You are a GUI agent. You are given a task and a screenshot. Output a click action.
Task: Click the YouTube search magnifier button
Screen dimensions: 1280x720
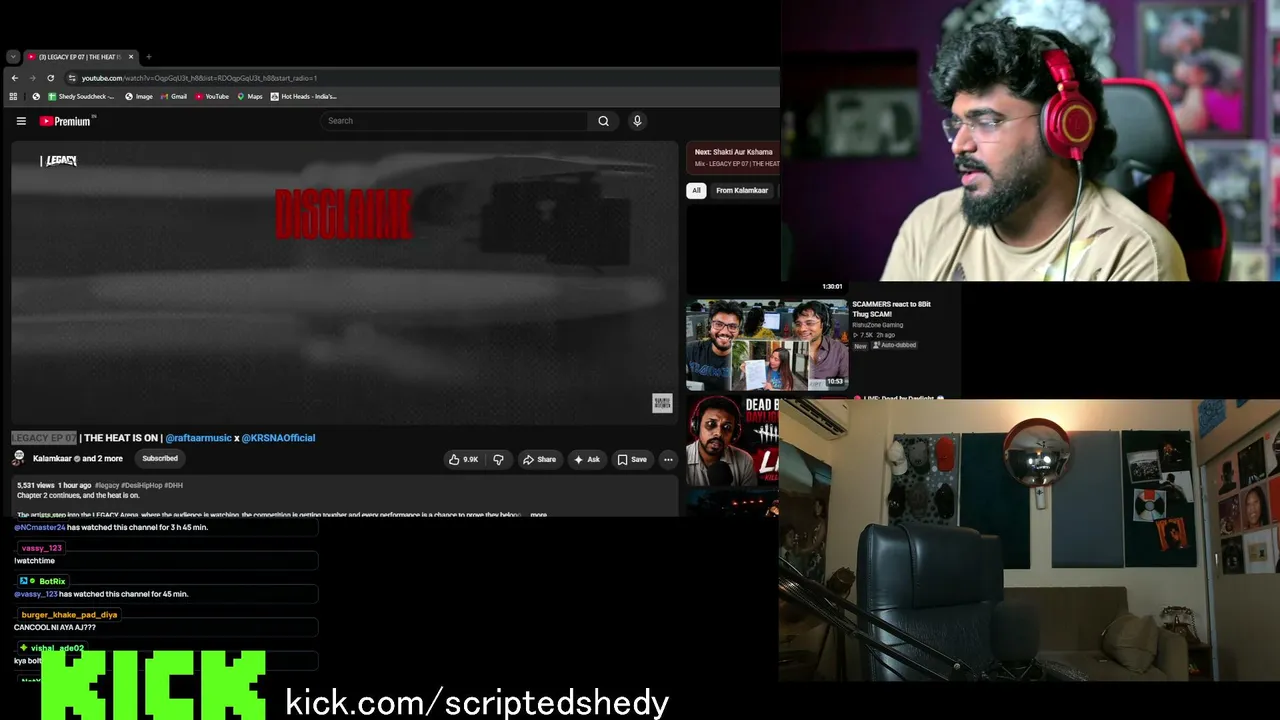pos(603,121)
